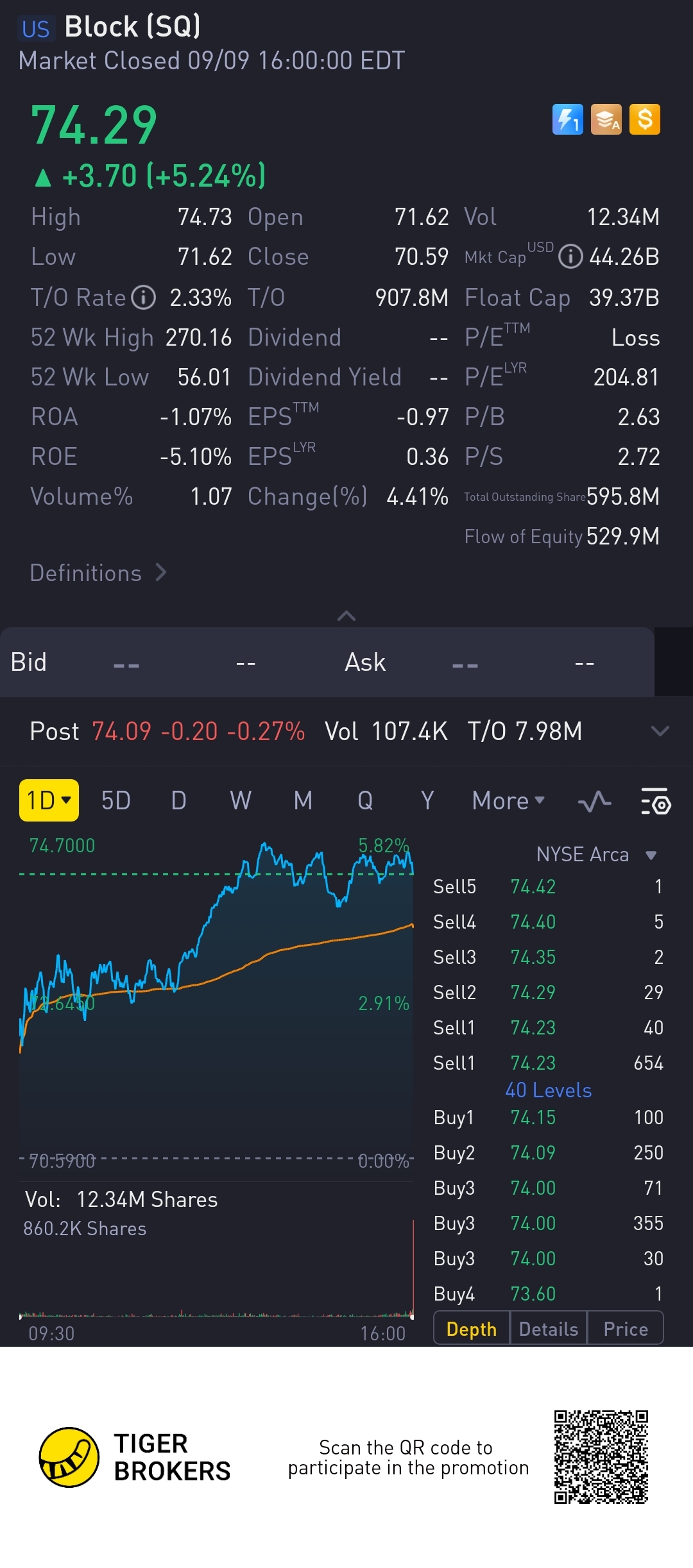Open chart display settings icon
Viewport: 693px width, 1568px height.
655,801
